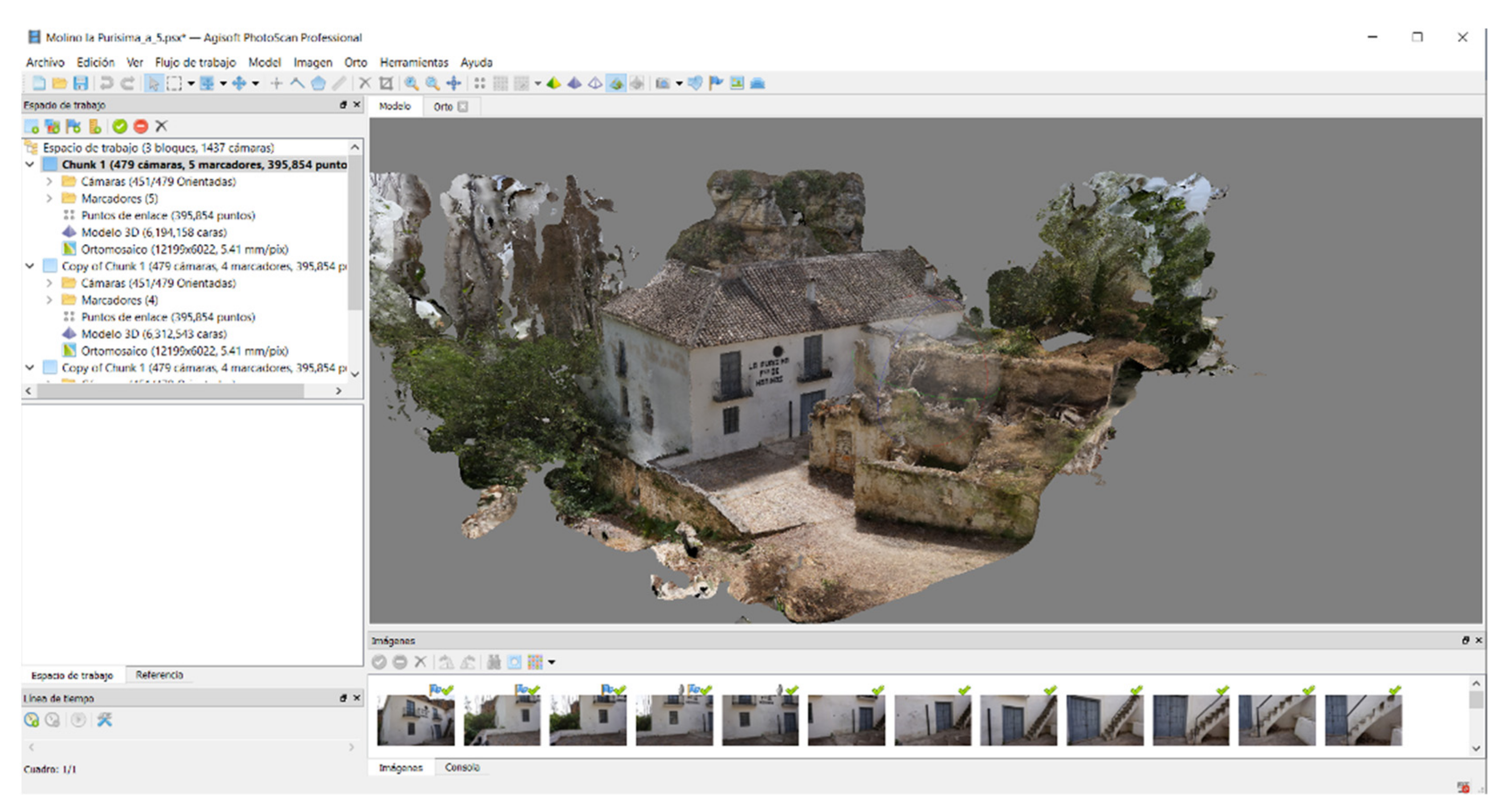This screenshot has height=812, width=1507.
Task: Click the Zoom in magnifier icon
Action: click(x=411, y=83)
